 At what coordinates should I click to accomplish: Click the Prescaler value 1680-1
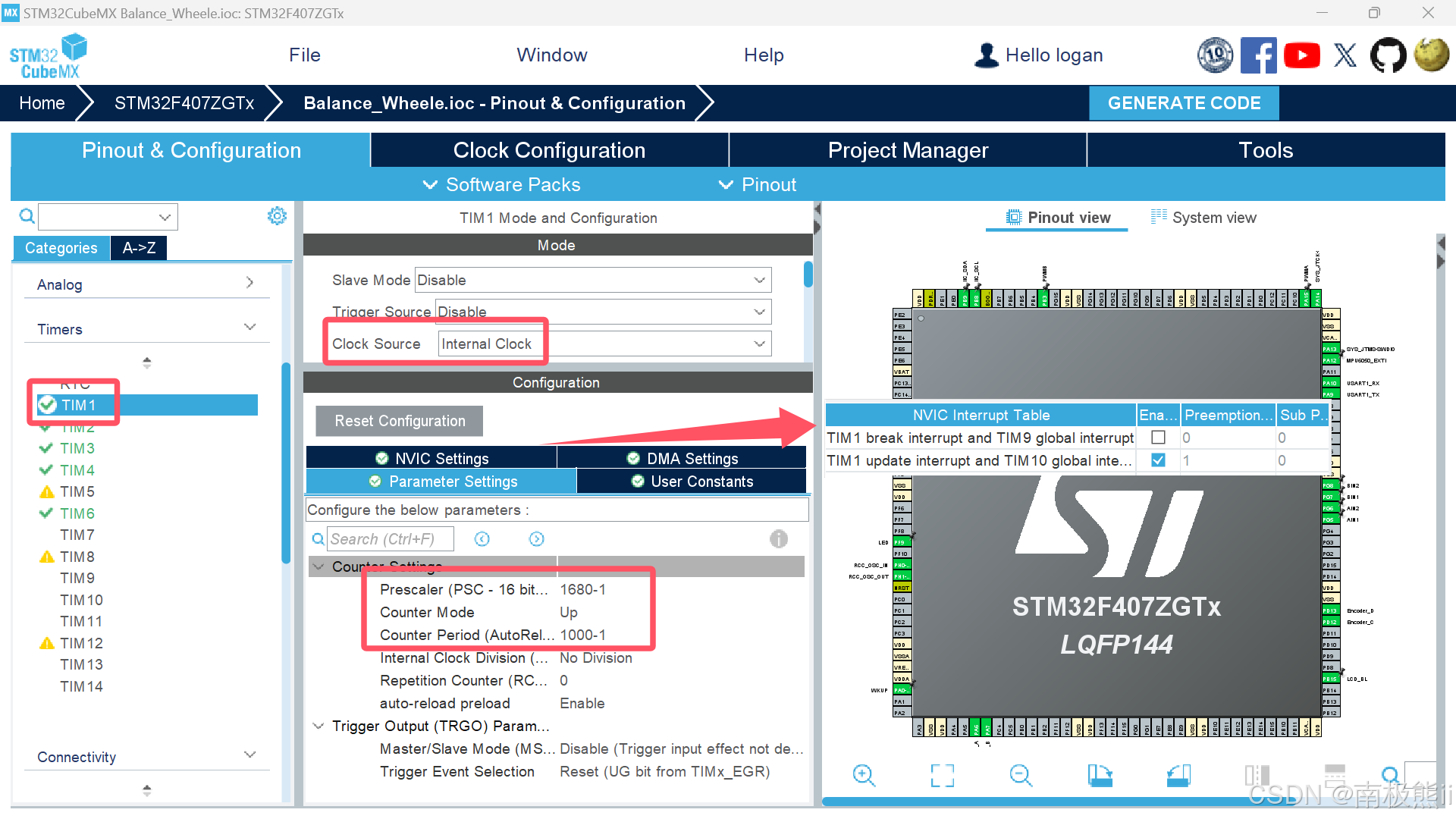click(x=582, y=589)
